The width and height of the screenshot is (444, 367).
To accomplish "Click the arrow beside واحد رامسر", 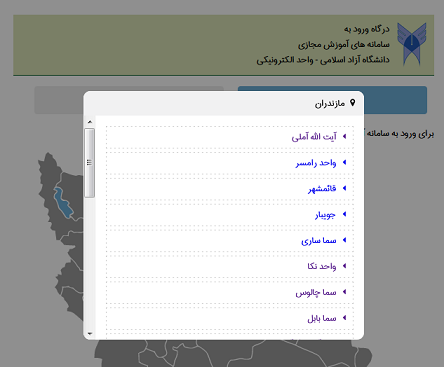I will point(345,162).
